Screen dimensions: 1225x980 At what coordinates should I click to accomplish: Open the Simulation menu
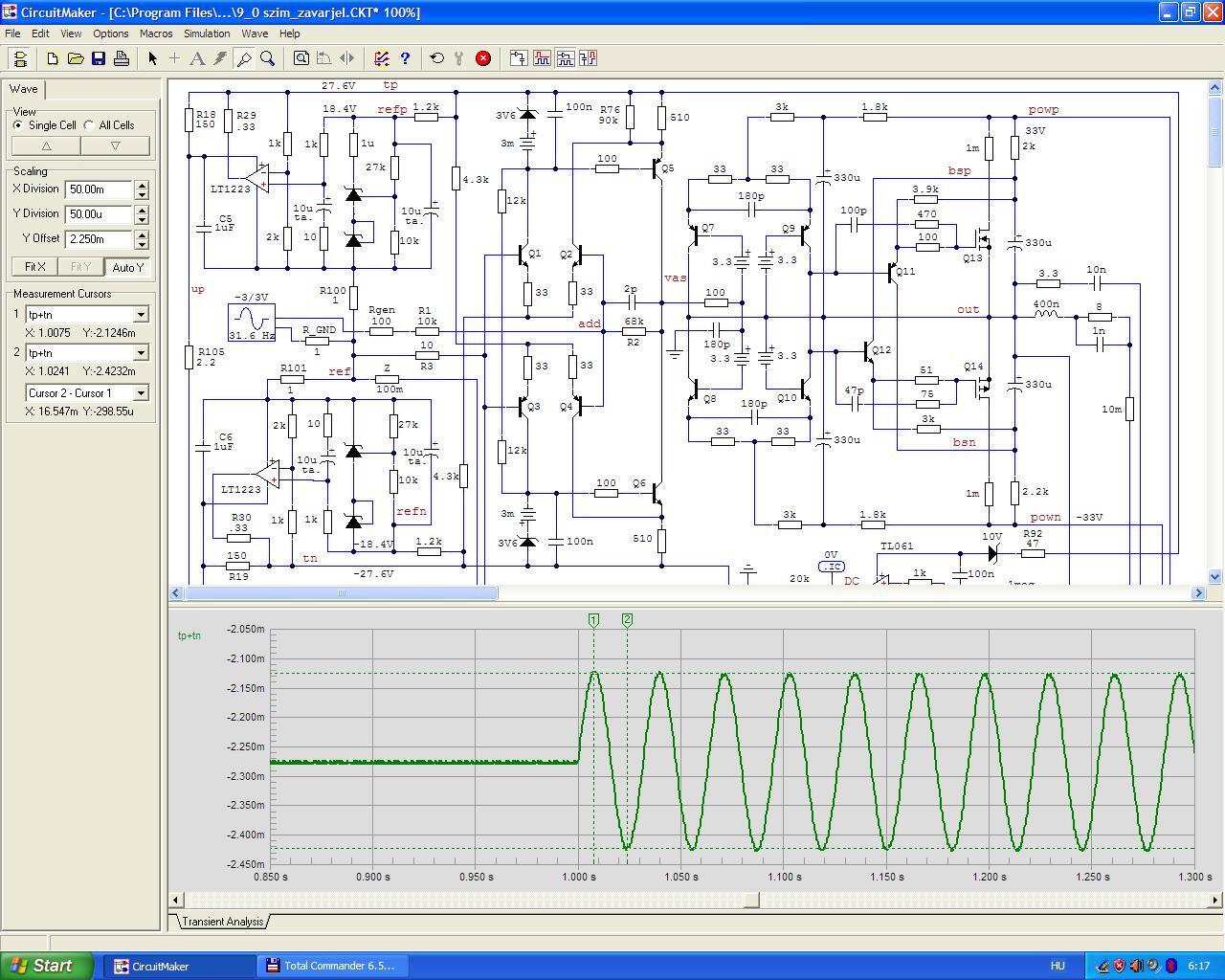coord(206,33)
